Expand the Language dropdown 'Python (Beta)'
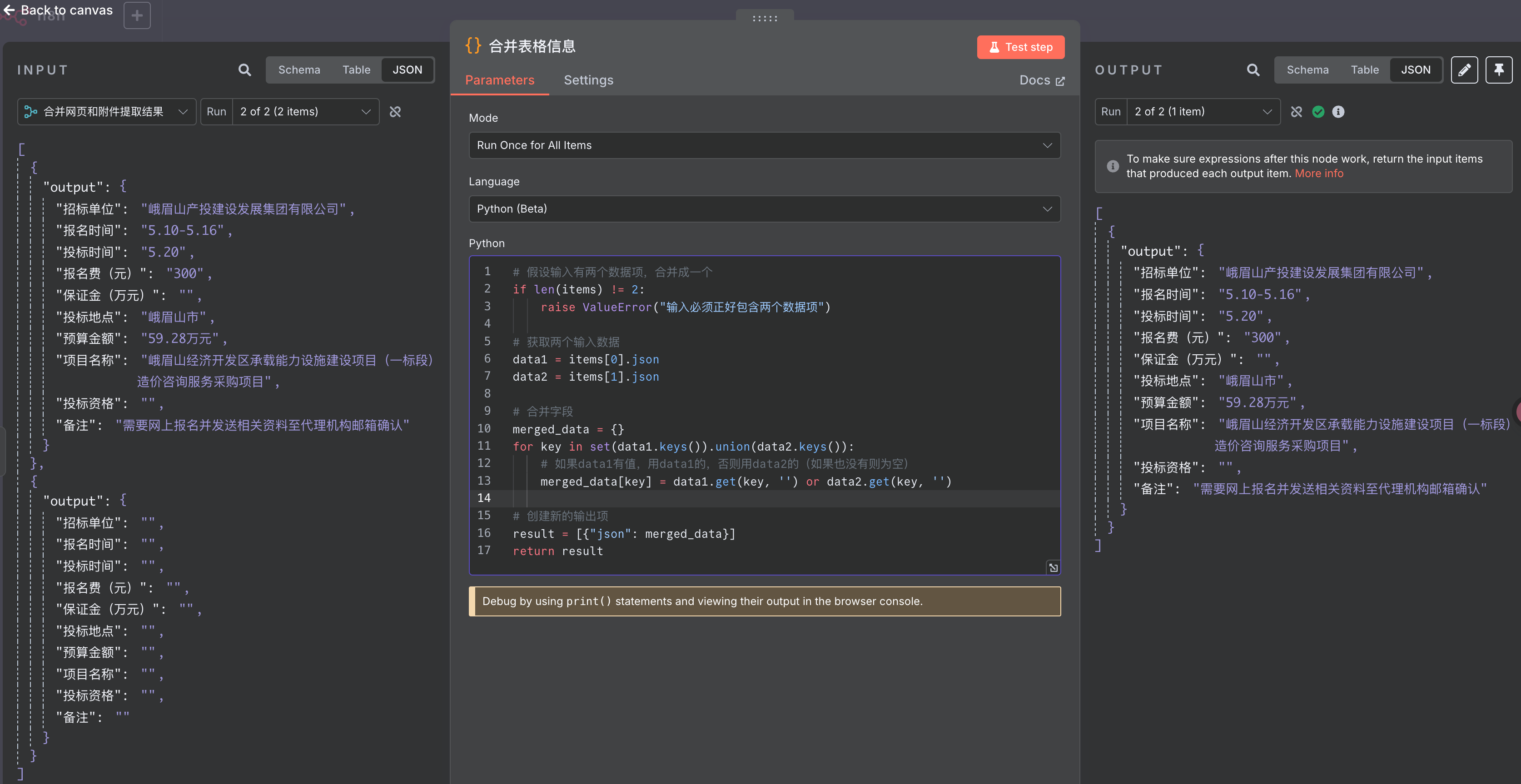The width and height of the screenshot is (1521, 784). (765, 209)
